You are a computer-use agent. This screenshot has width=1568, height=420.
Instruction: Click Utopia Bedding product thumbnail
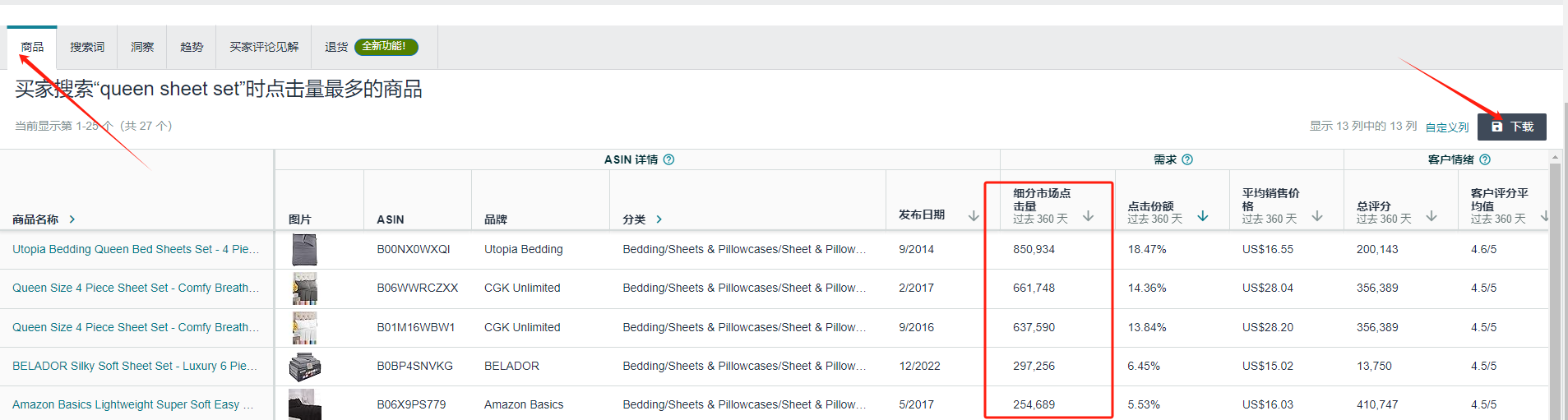[x=304, y=249]
